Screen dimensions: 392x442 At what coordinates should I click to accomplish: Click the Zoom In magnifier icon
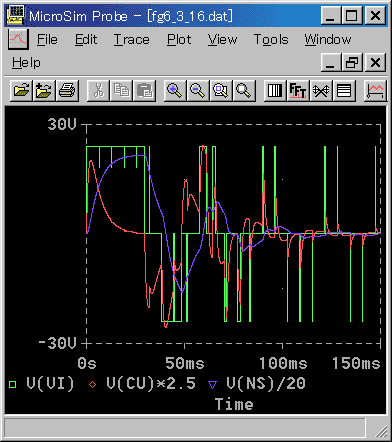click(175, 90)
